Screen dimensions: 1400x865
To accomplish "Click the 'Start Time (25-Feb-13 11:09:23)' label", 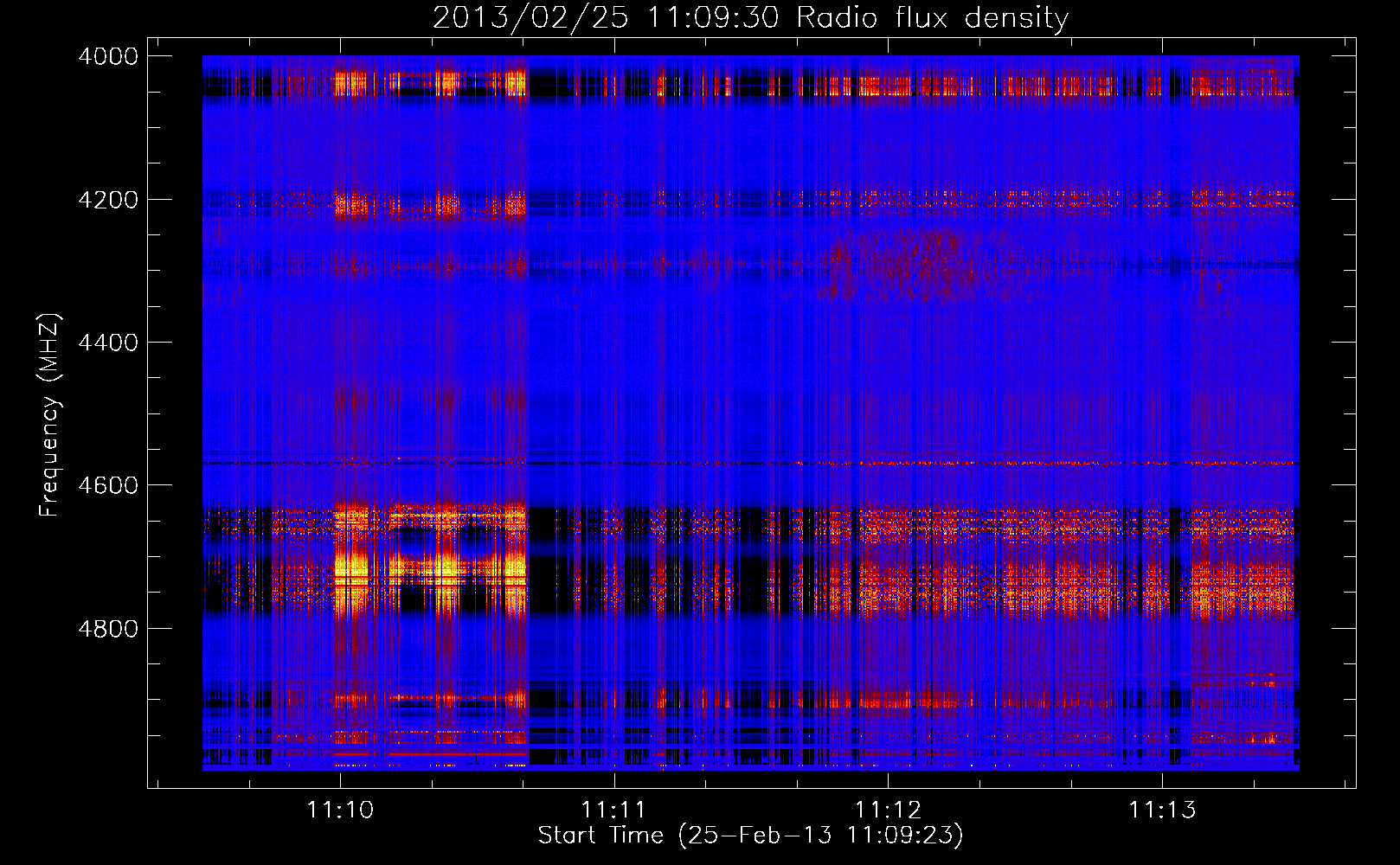I will tap(751, 836).
